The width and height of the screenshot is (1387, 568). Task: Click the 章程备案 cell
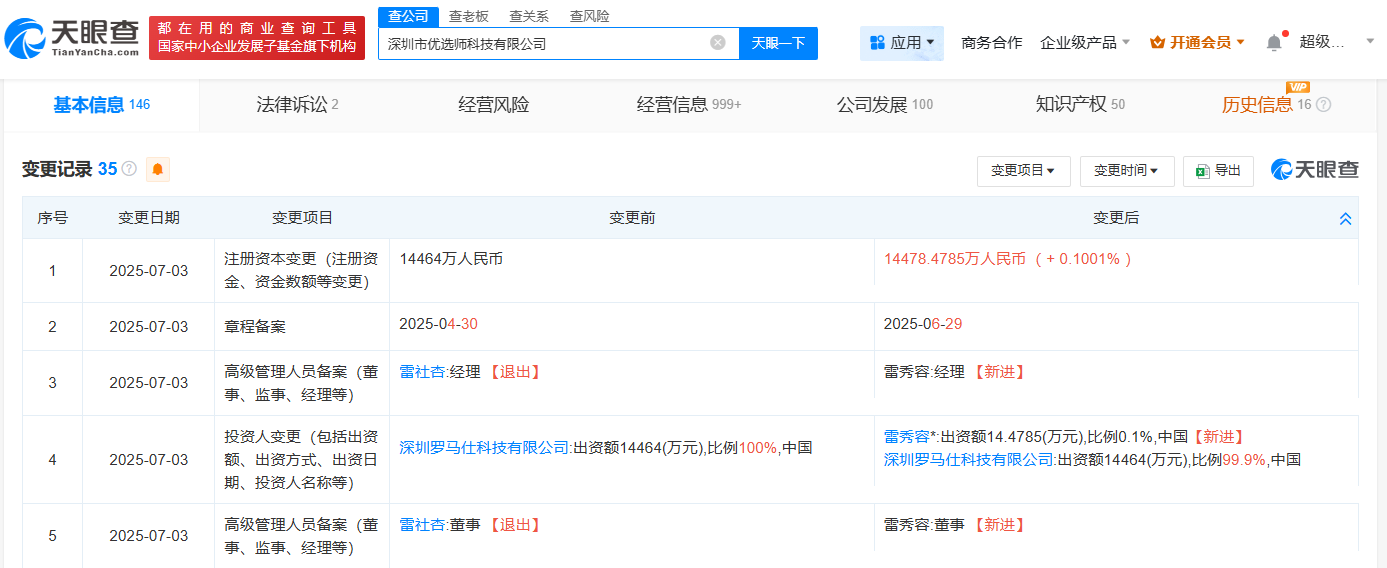coord(255,327)
